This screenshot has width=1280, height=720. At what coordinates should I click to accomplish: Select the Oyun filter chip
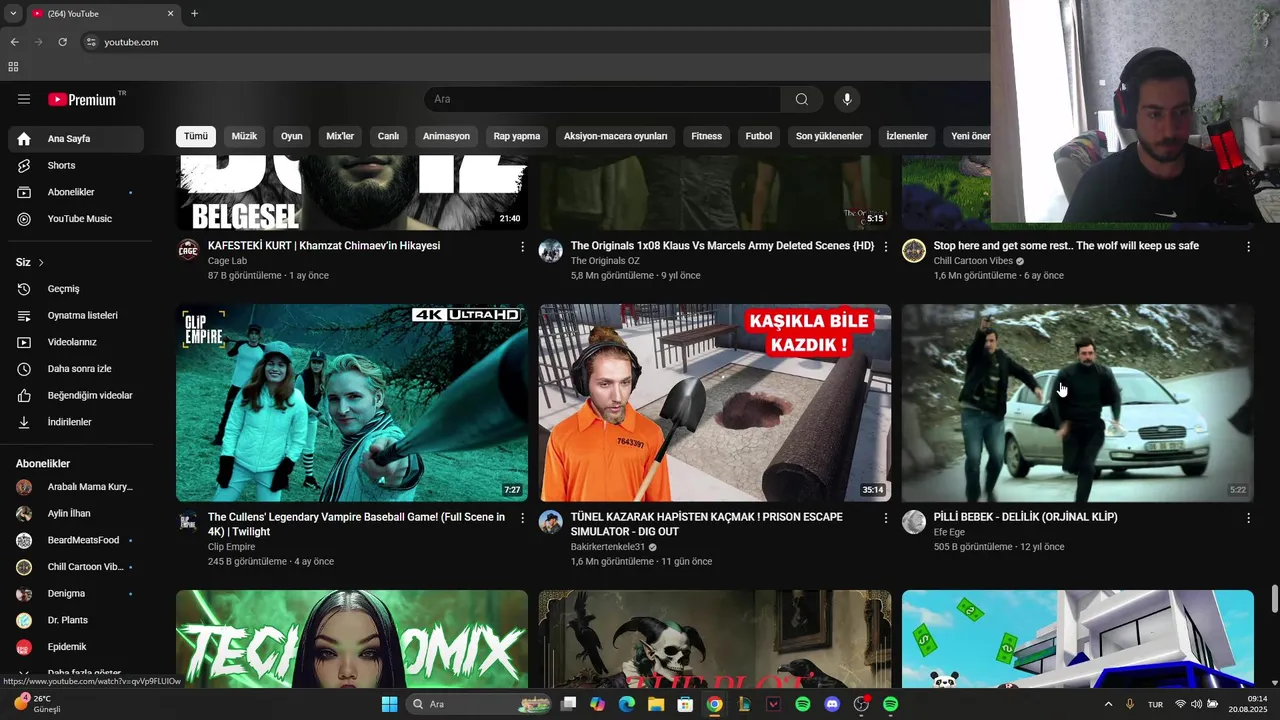click(291, 136)
